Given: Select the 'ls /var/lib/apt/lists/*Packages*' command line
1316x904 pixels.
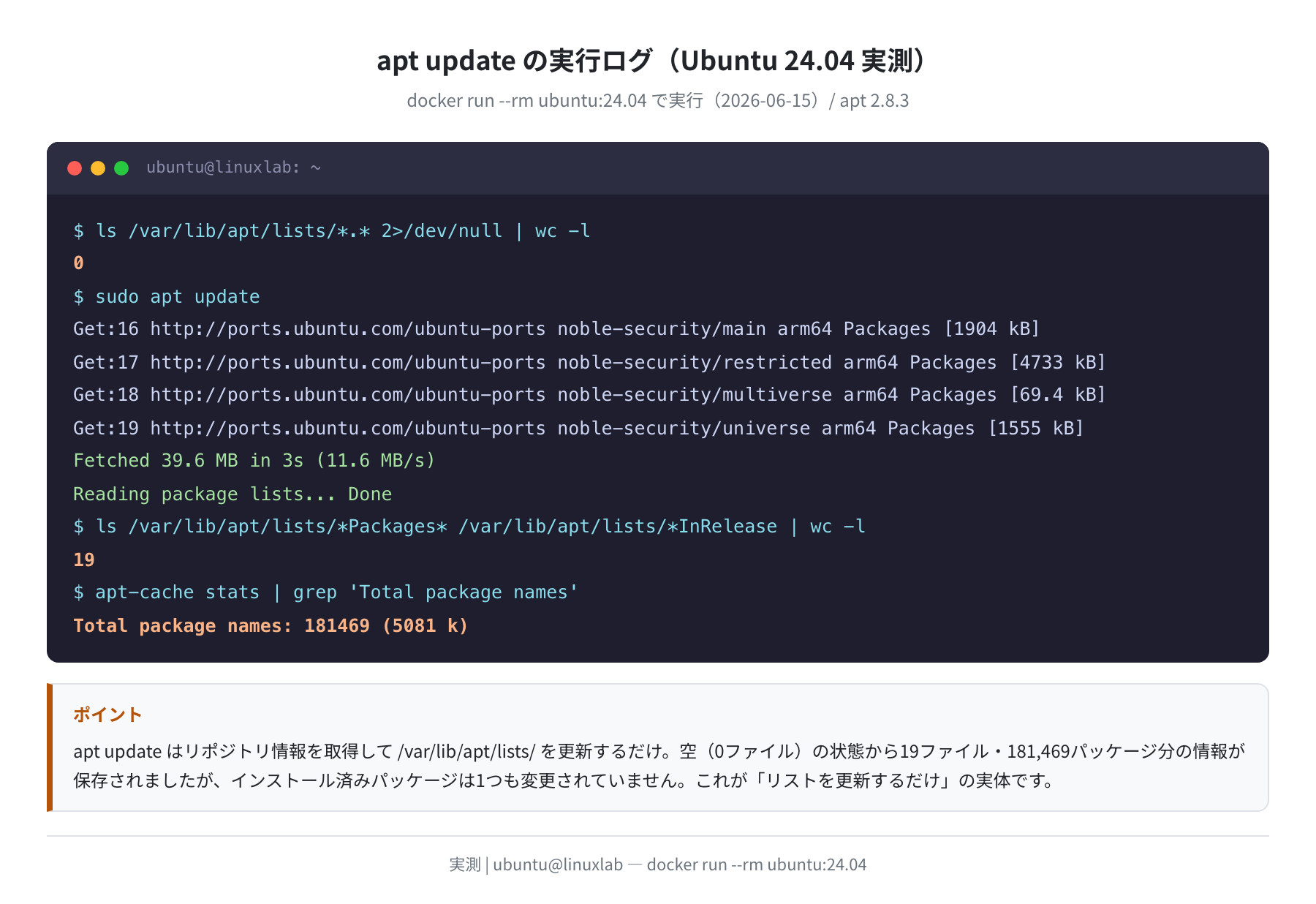Looking at the screenshot, I should tap(469, 527).
